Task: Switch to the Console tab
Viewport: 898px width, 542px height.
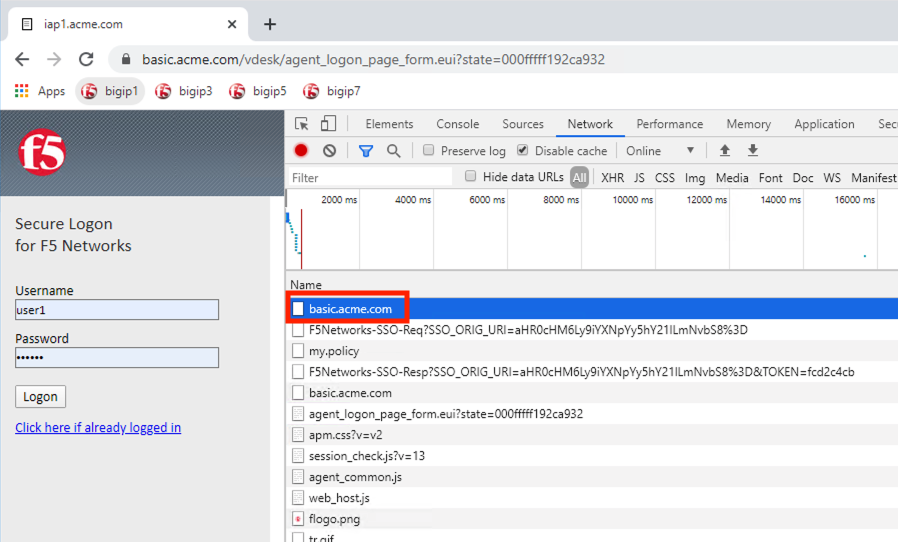Action: point(458,124)
